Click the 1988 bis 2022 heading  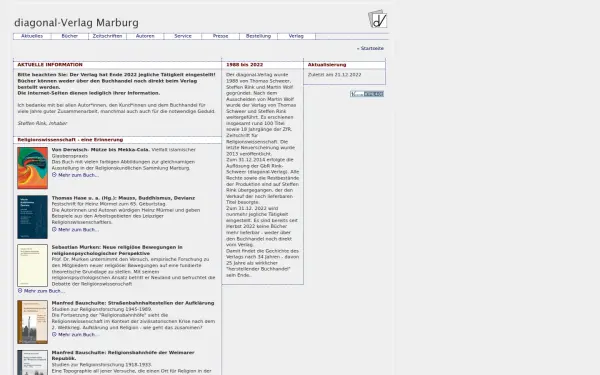pyautogui.click(x=245, y=65)
